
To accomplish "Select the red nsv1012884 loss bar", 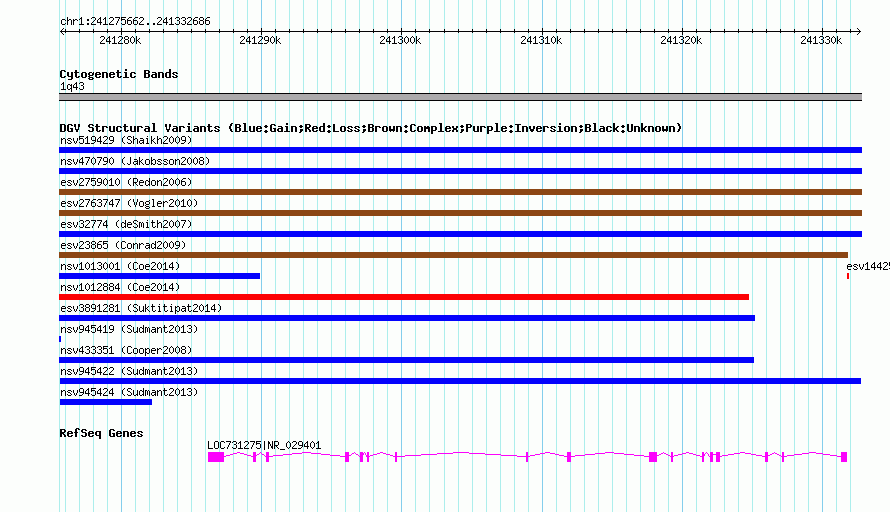I will tap(404, 297).
